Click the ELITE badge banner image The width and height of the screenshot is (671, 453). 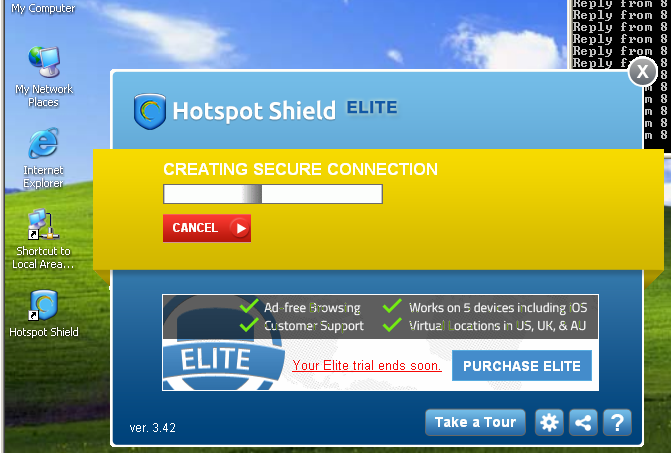pyautogui.click(x=223, y=361)
